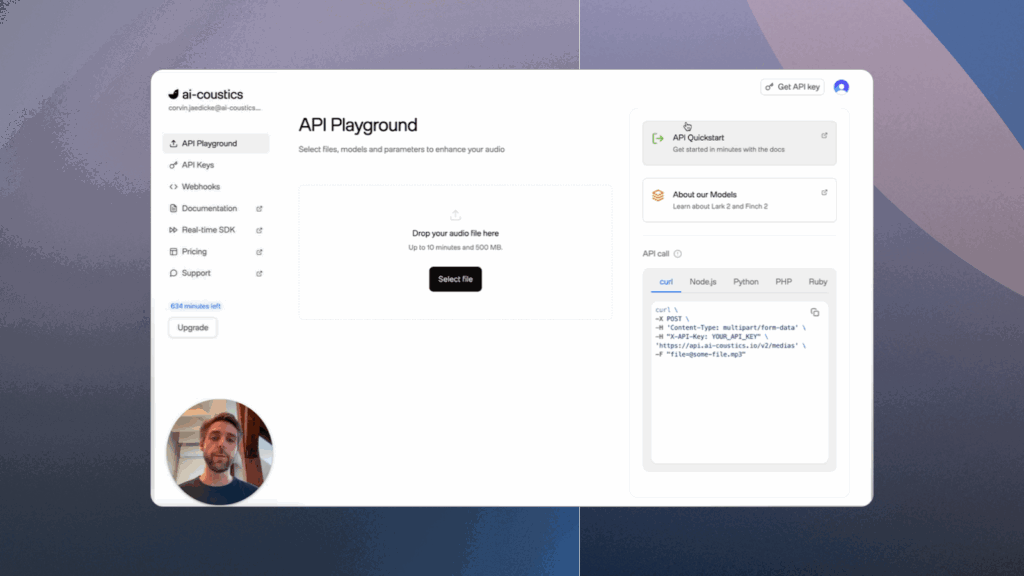
Task: Switch to the Node.js code tab
Action: 703,282
